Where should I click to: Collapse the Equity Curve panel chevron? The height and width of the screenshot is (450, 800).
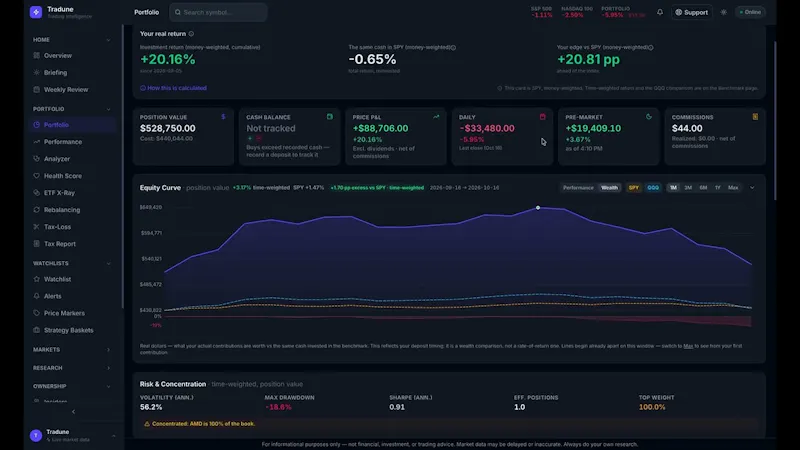(x=752, y=188)
